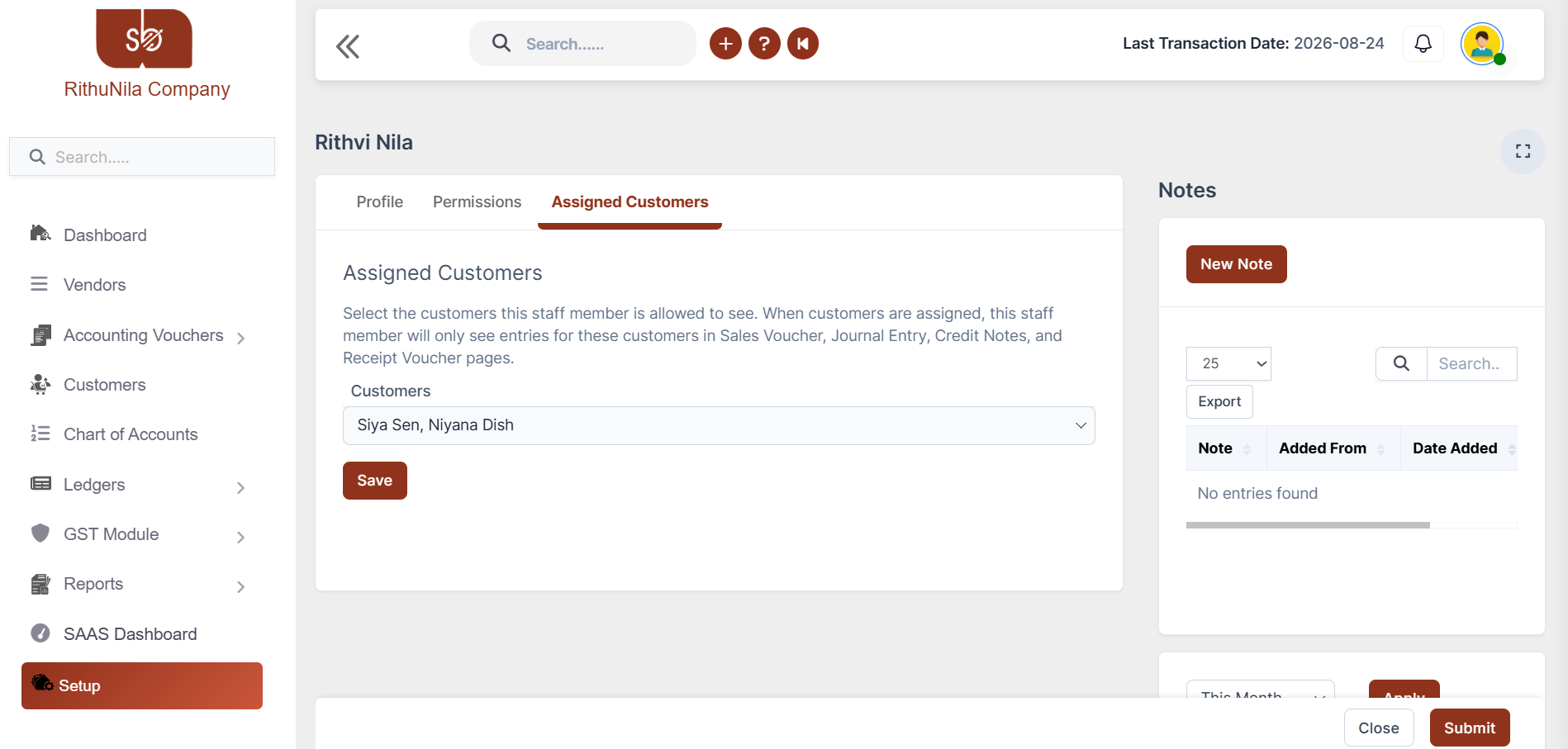
Task: Switch to Permissions tab
Action: [477, 202]
